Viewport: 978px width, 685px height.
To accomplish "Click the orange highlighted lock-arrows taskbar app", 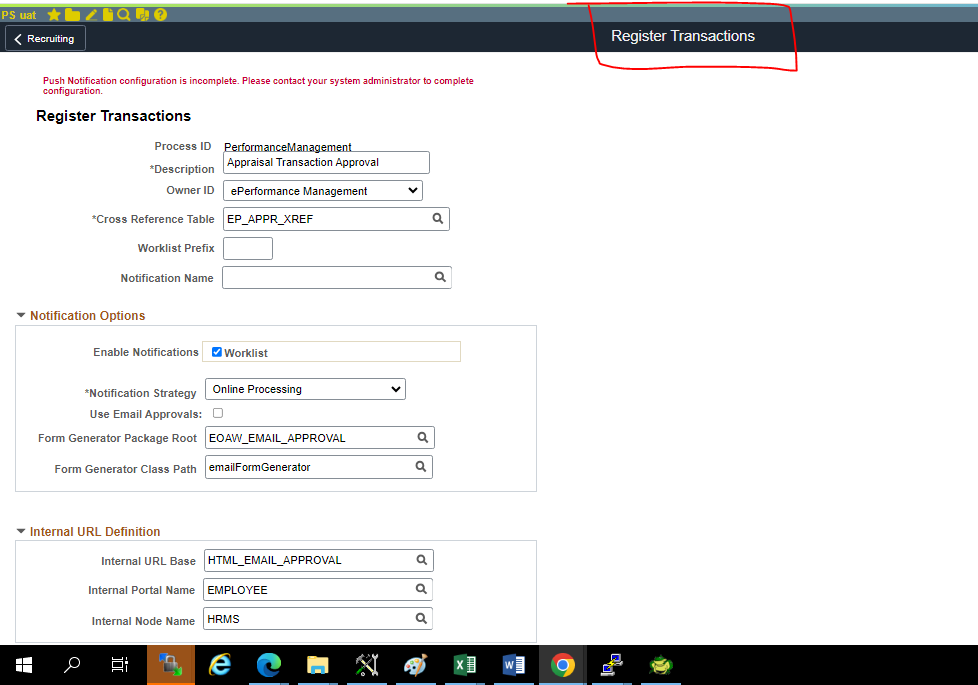I will pos(171,665).
